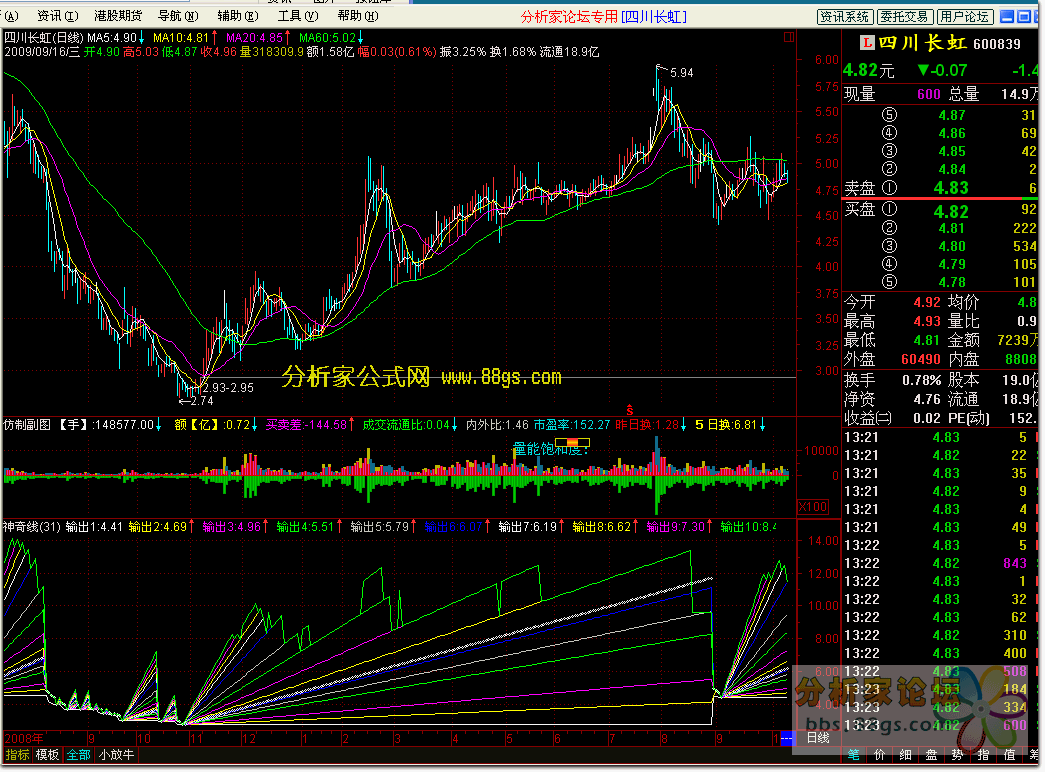Viewport: 1045px width, 772px height.
Task: Click the 量能饱和度 marker box
Action: pyautogui.click(x=572, y=443)
